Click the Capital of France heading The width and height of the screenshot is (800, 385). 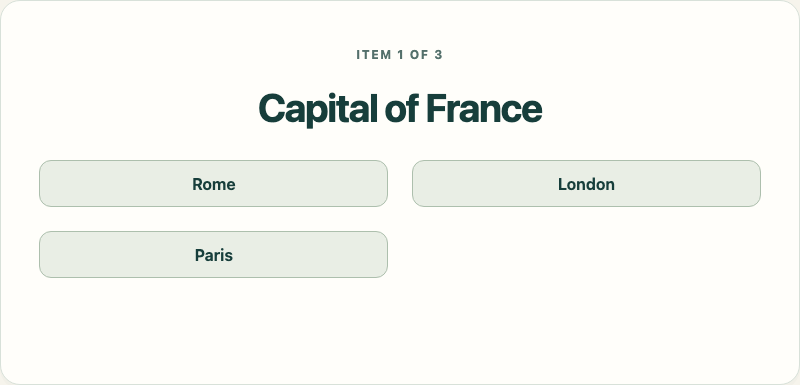400,108
